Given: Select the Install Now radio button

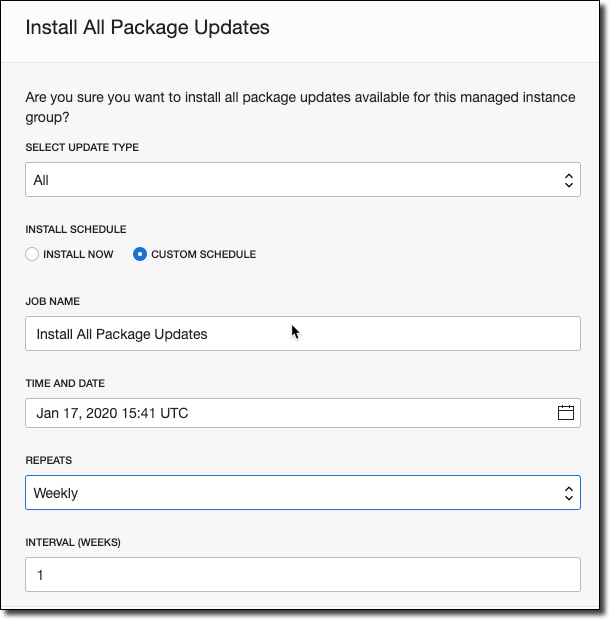Looking at the screenshot, I should coord(33,254).
